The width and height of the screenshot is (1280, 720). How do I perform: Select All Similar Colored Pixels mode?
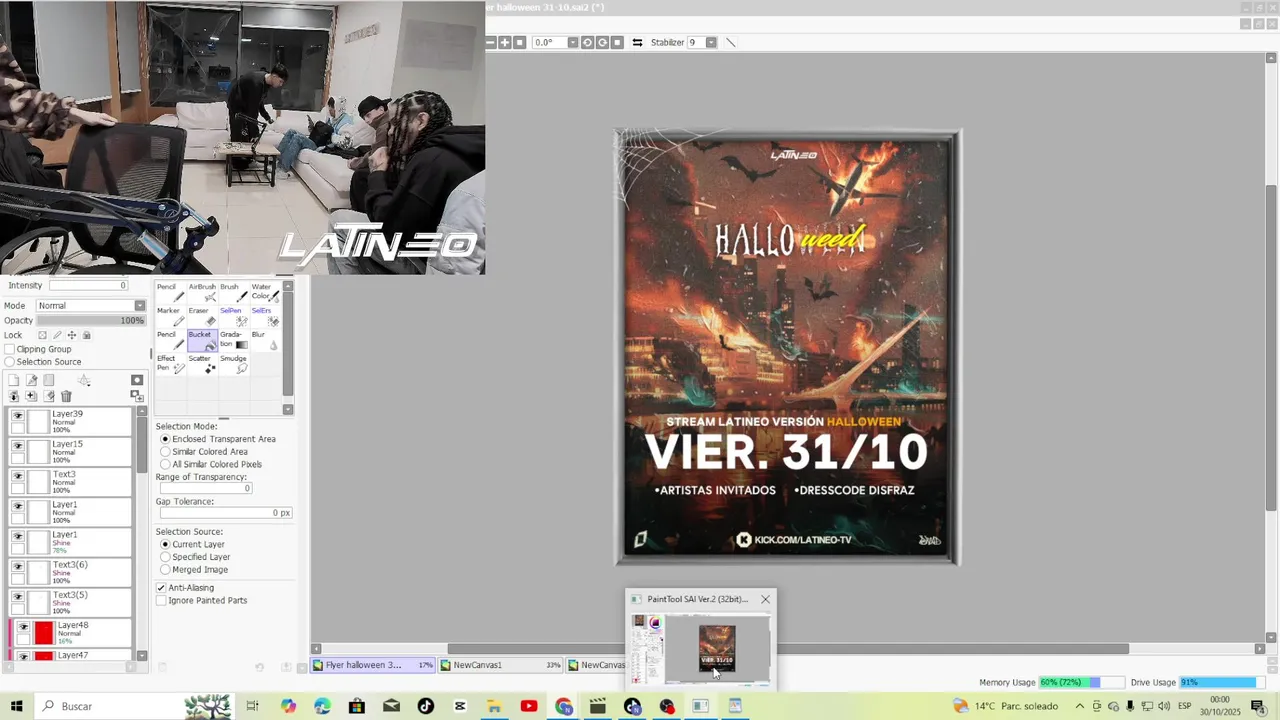pos(165,465)
